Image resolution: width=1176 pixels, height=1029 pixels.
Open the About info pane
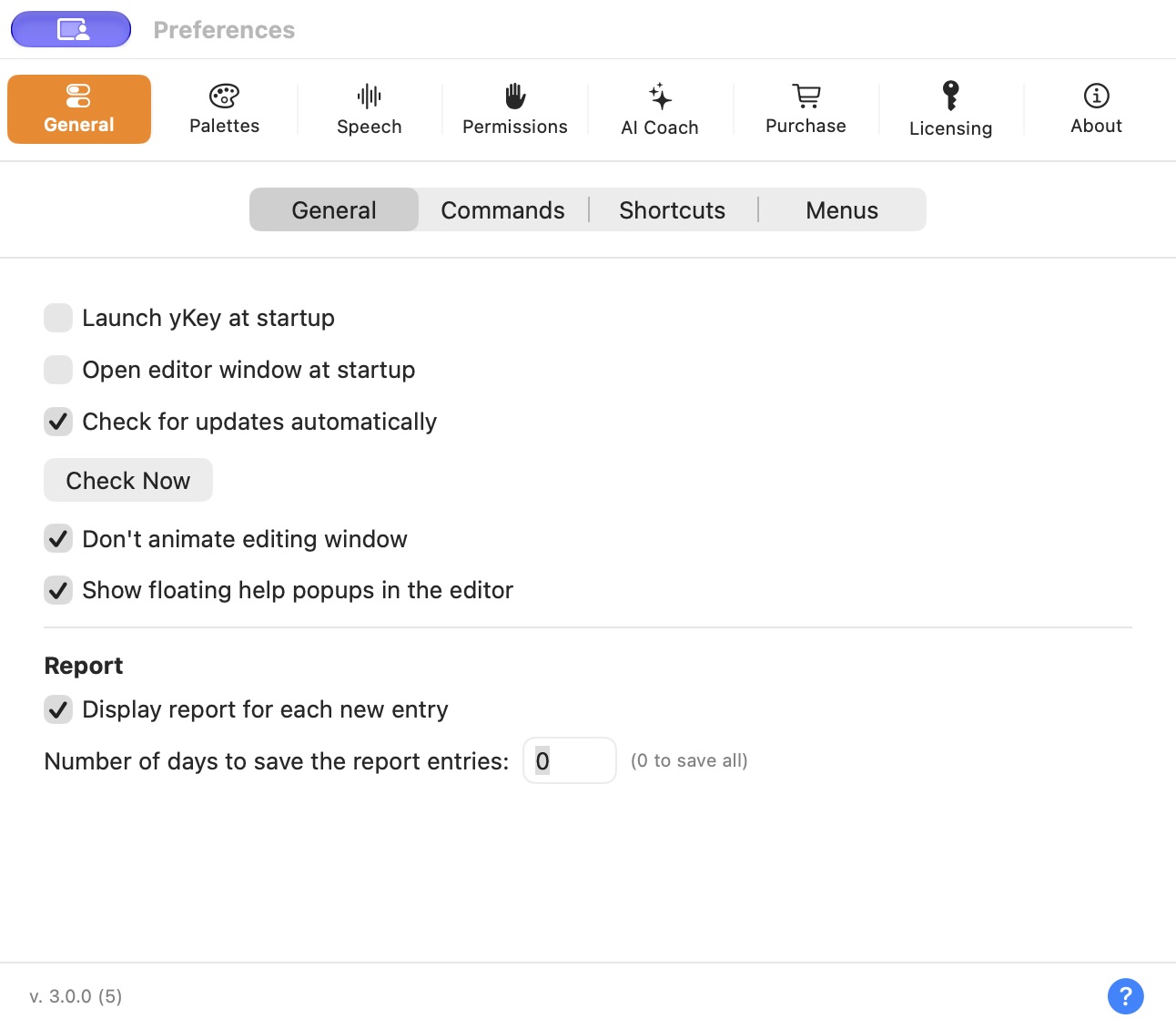(x=1096, y=109)
